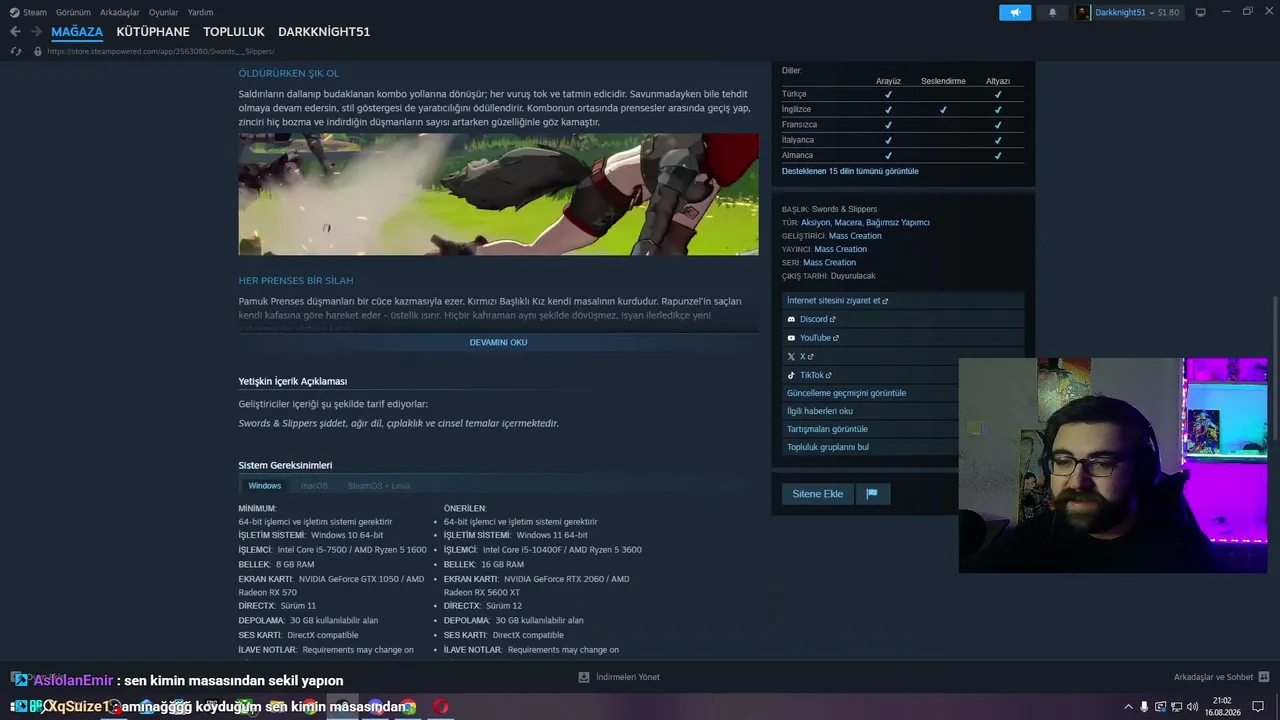Open the Mass Creation publisher link
Image resolution: width=1280 pixels, height=720 pixels.
tap(841, 249)
